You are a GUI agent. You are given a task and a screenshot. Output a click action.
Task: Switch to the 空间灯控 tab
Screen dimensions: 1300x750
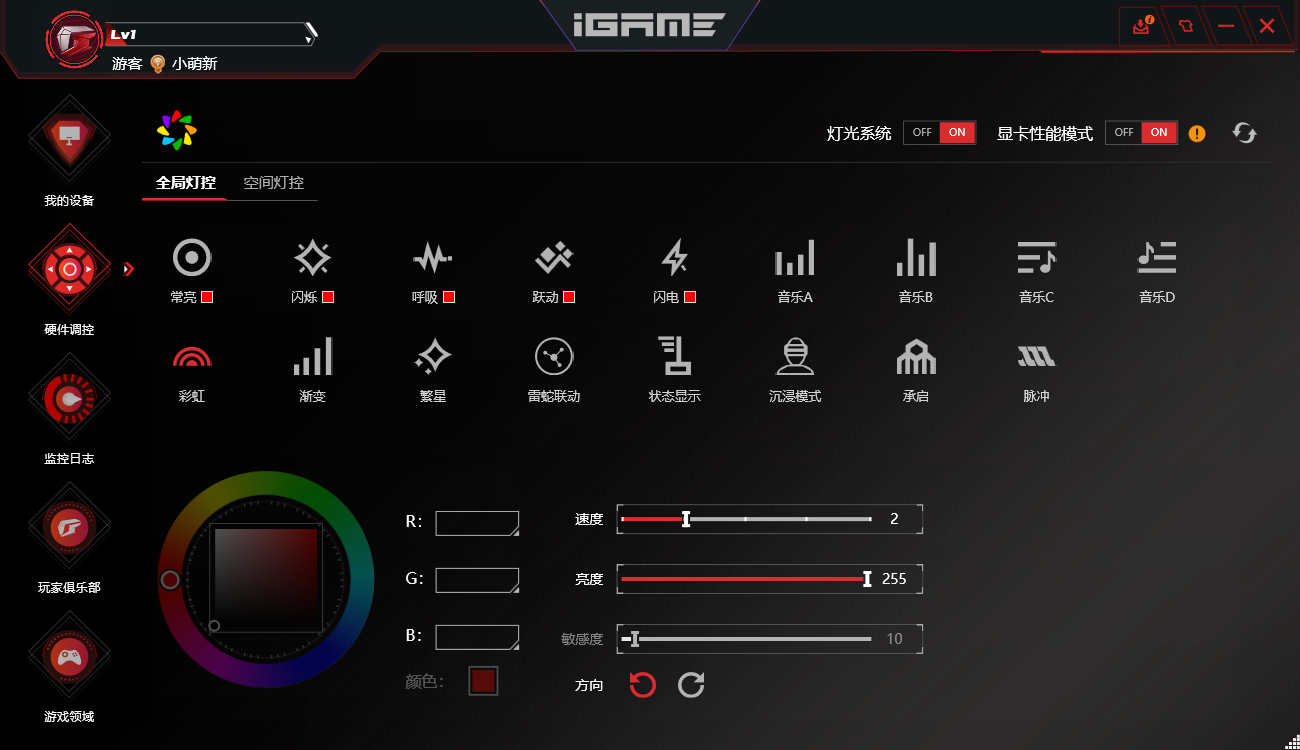pyautogui.click(x=274, y=183)
